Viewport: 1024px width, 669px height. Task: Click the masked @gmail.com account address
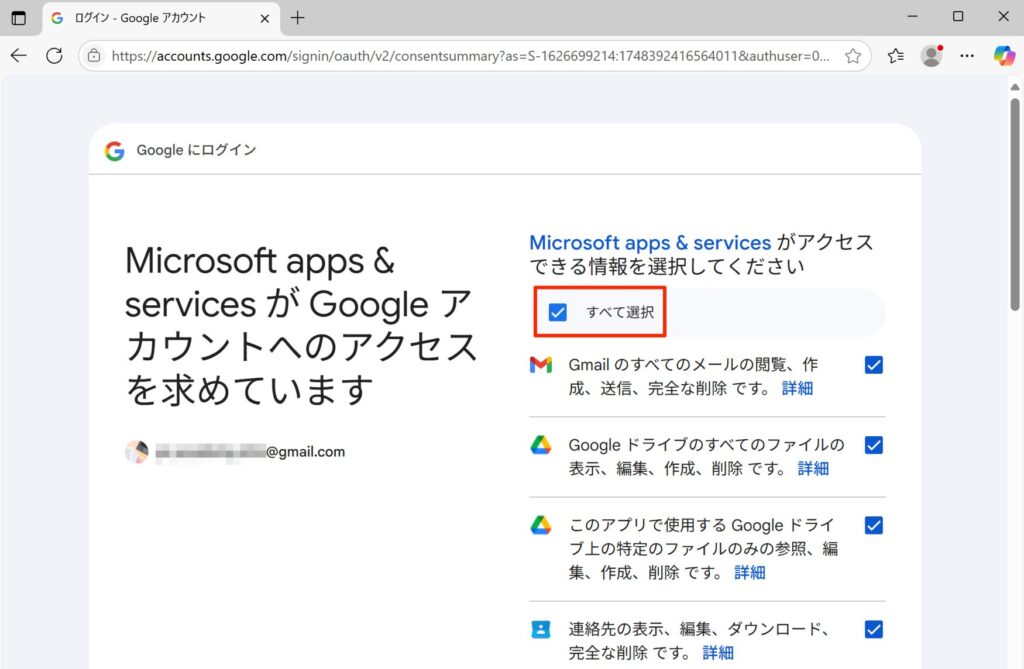250,451
